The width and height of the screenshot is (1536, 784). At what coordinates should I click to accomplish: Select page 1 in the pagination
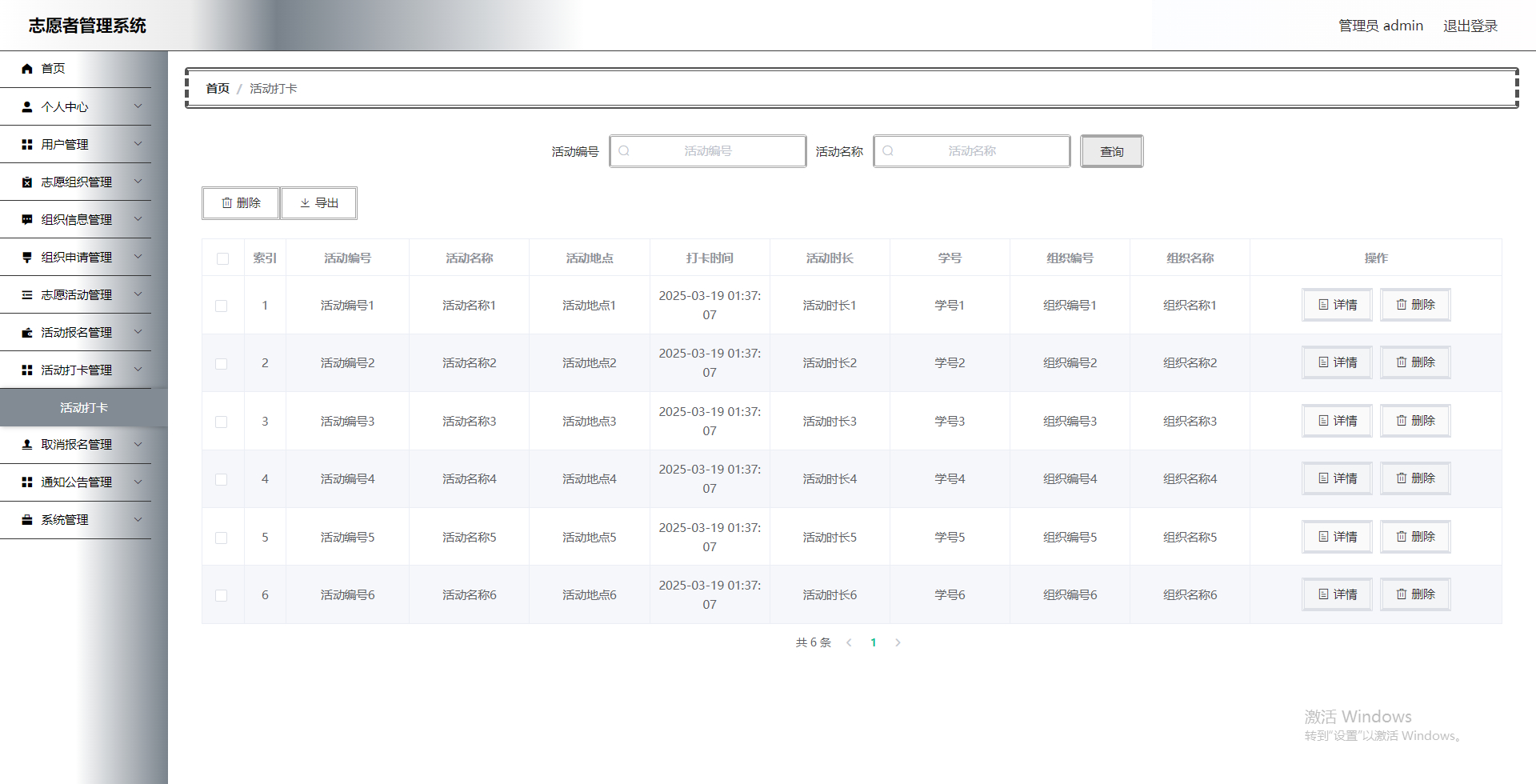[x=874, y=642]
